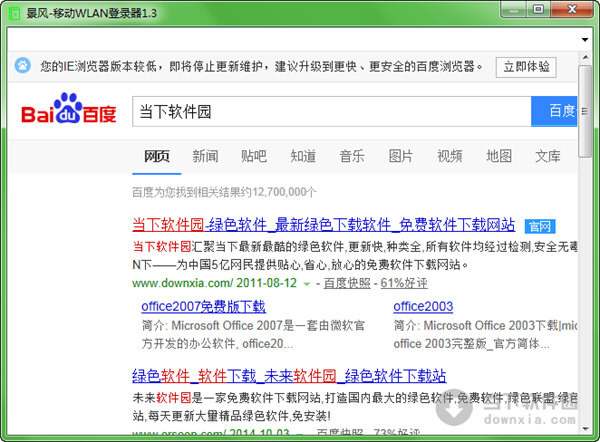
Task: Click the Baidu logo
Action: [68, 109]
